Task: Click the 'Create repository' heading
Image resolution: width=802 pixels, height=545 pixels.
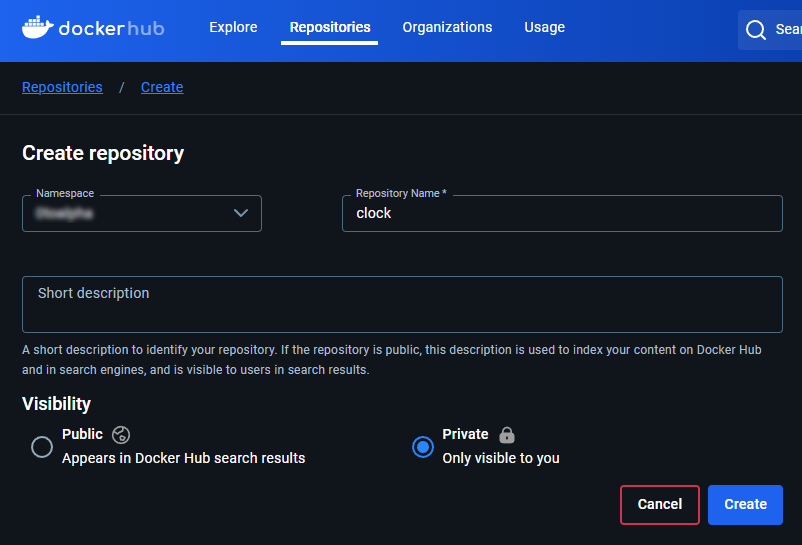Action: click(103, 153)
